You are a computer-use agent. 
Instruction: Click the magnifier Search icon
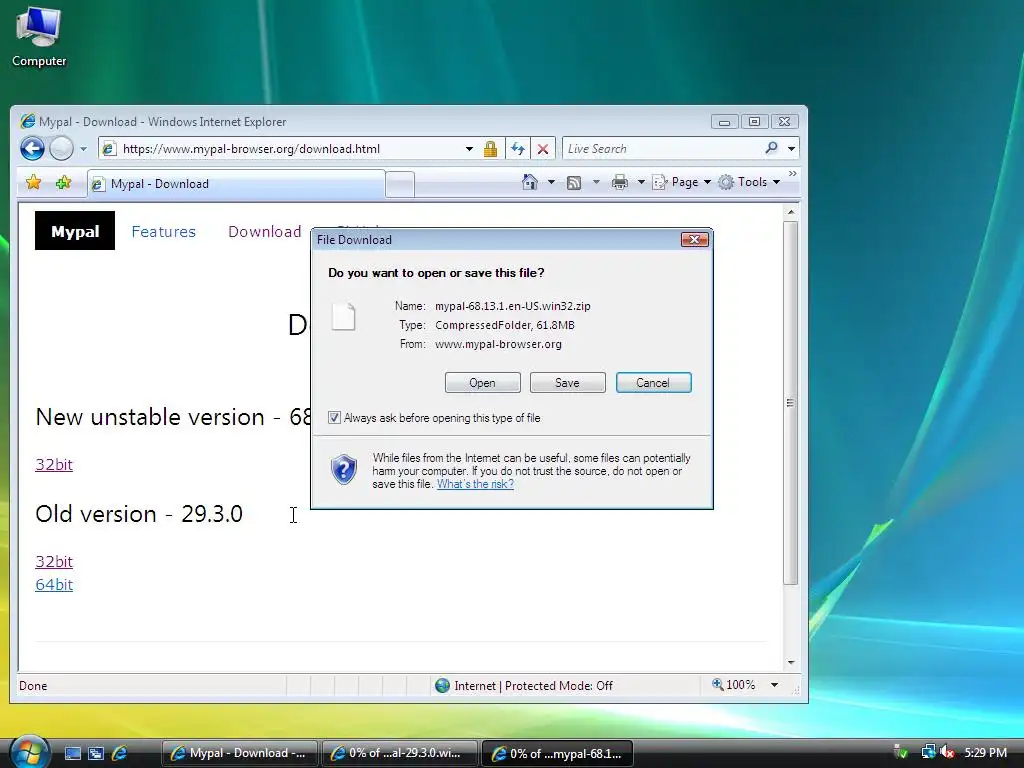[771, 148]
